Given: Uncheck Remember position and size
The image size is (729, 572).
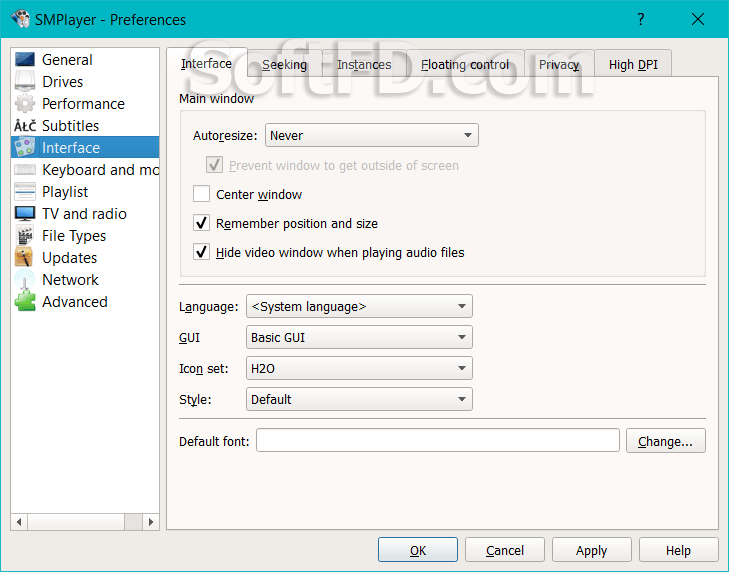Looking at the screenshot, I should [201, 223].
